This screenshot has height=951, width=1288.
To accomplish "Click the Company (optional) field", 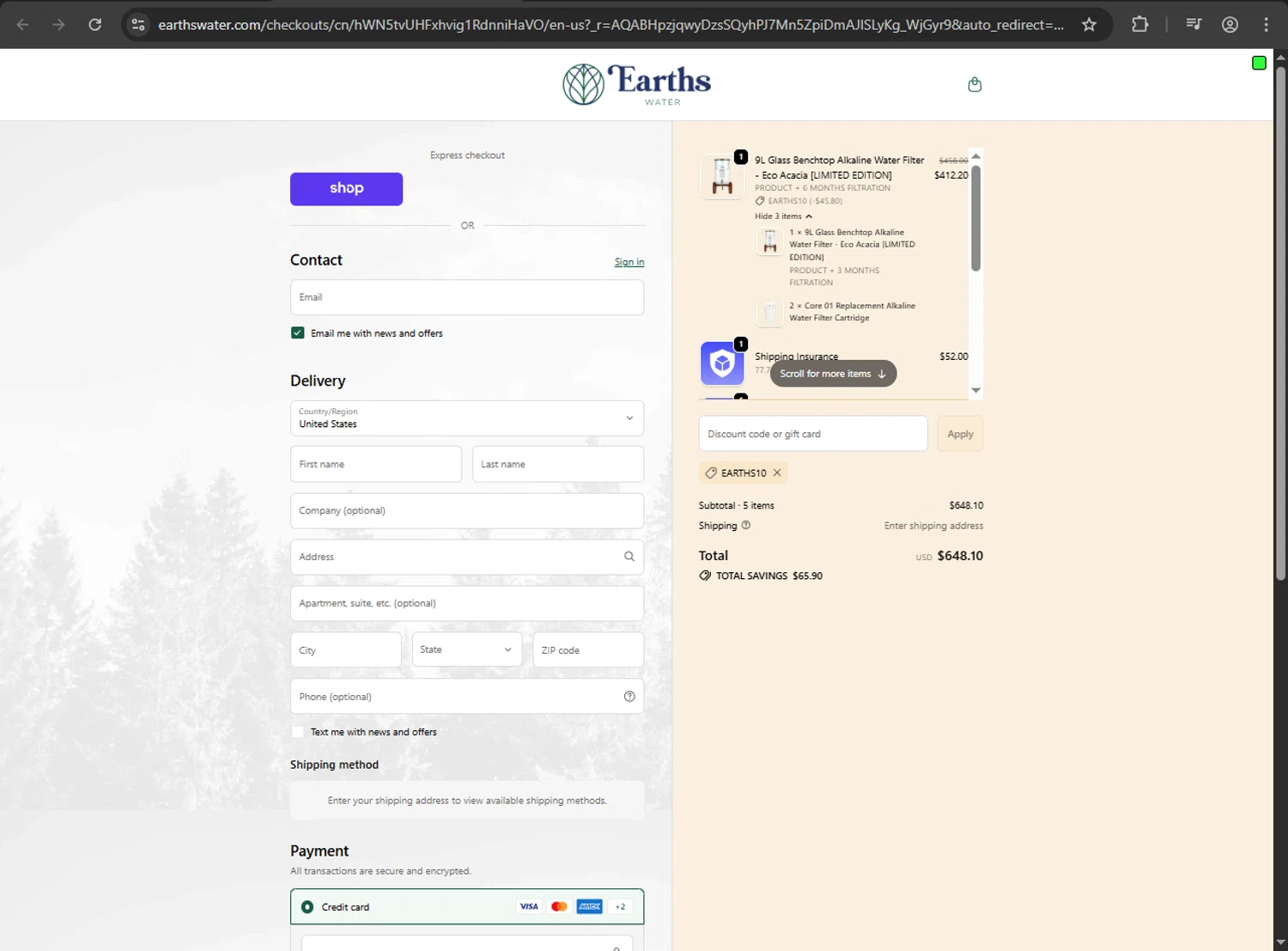I will click(467, 510).
